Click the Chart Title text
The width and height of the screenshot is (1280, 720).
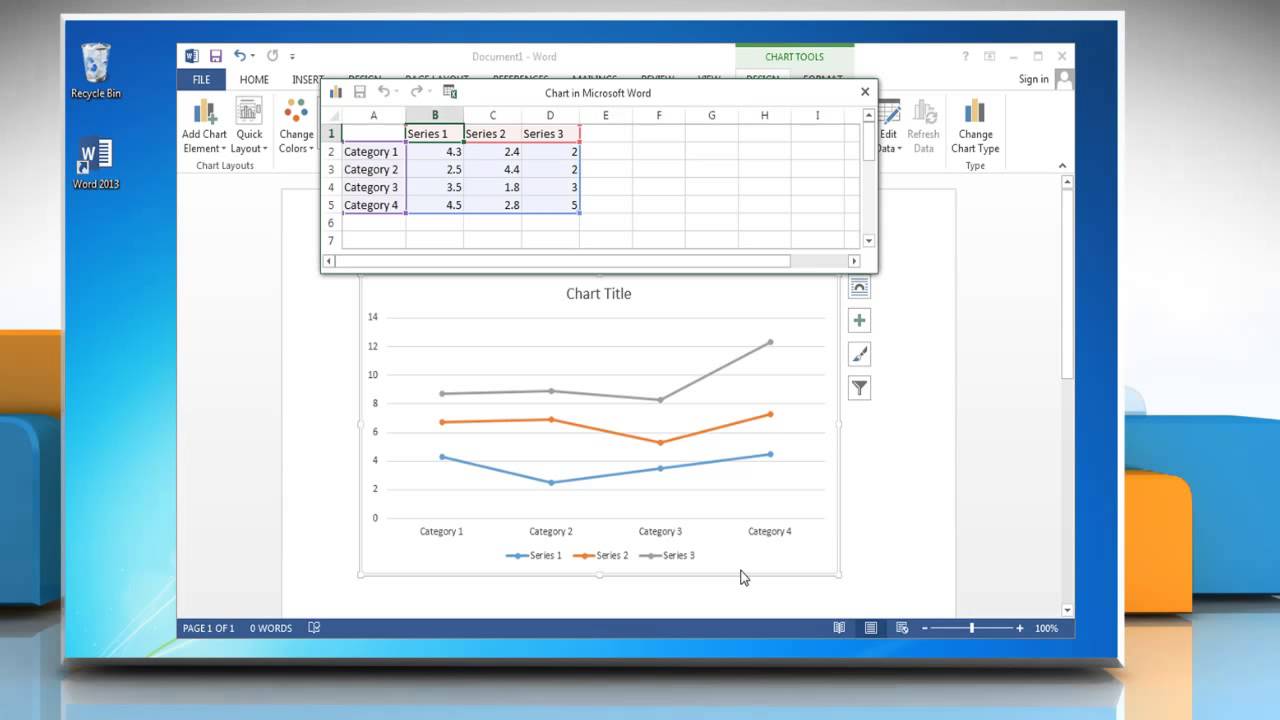tap(598, 293)
